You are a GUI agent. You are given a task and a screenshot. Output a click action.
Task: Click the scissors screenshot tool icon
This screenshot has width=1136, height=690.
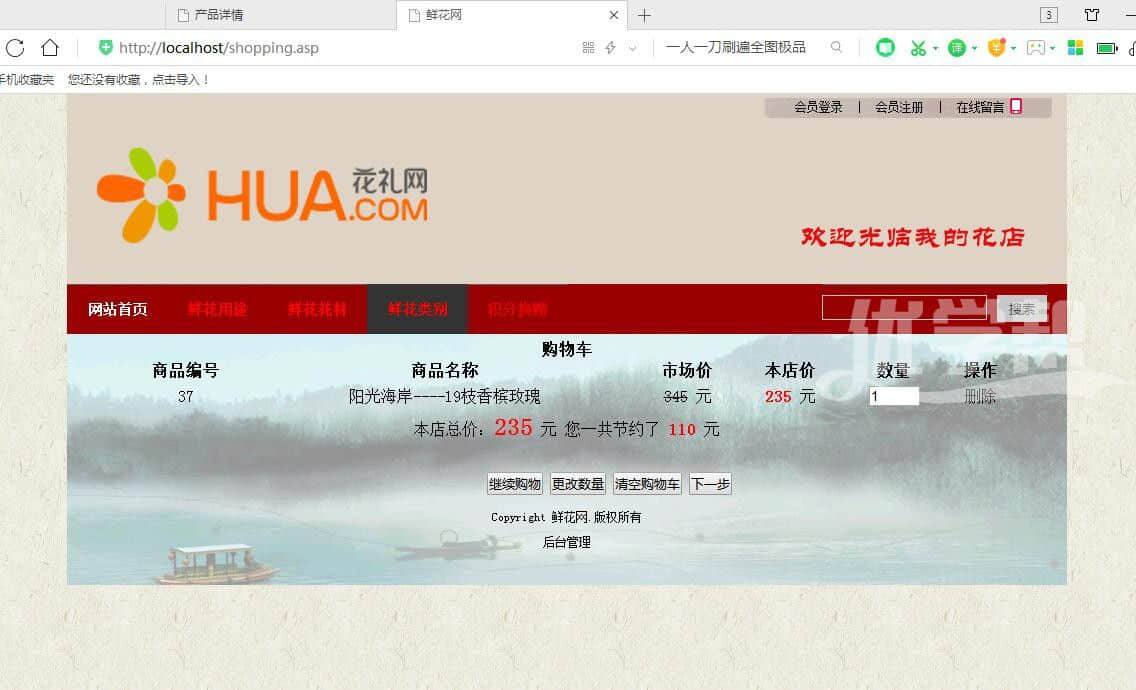917,48
